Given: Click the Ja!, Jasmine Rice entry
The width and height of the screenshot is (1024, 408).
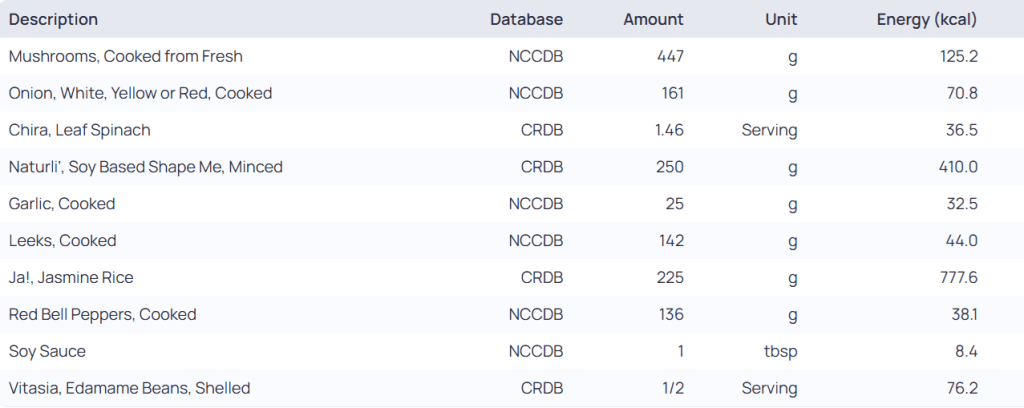Looking at the screenshot, I should coord(71,278).
